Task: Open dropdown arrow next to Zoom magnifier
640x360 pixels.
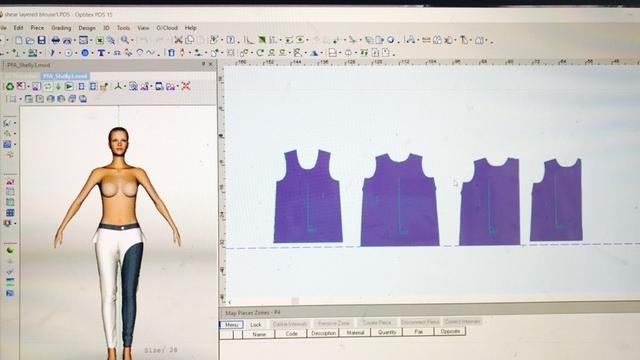Action: (x=132, y=40)
